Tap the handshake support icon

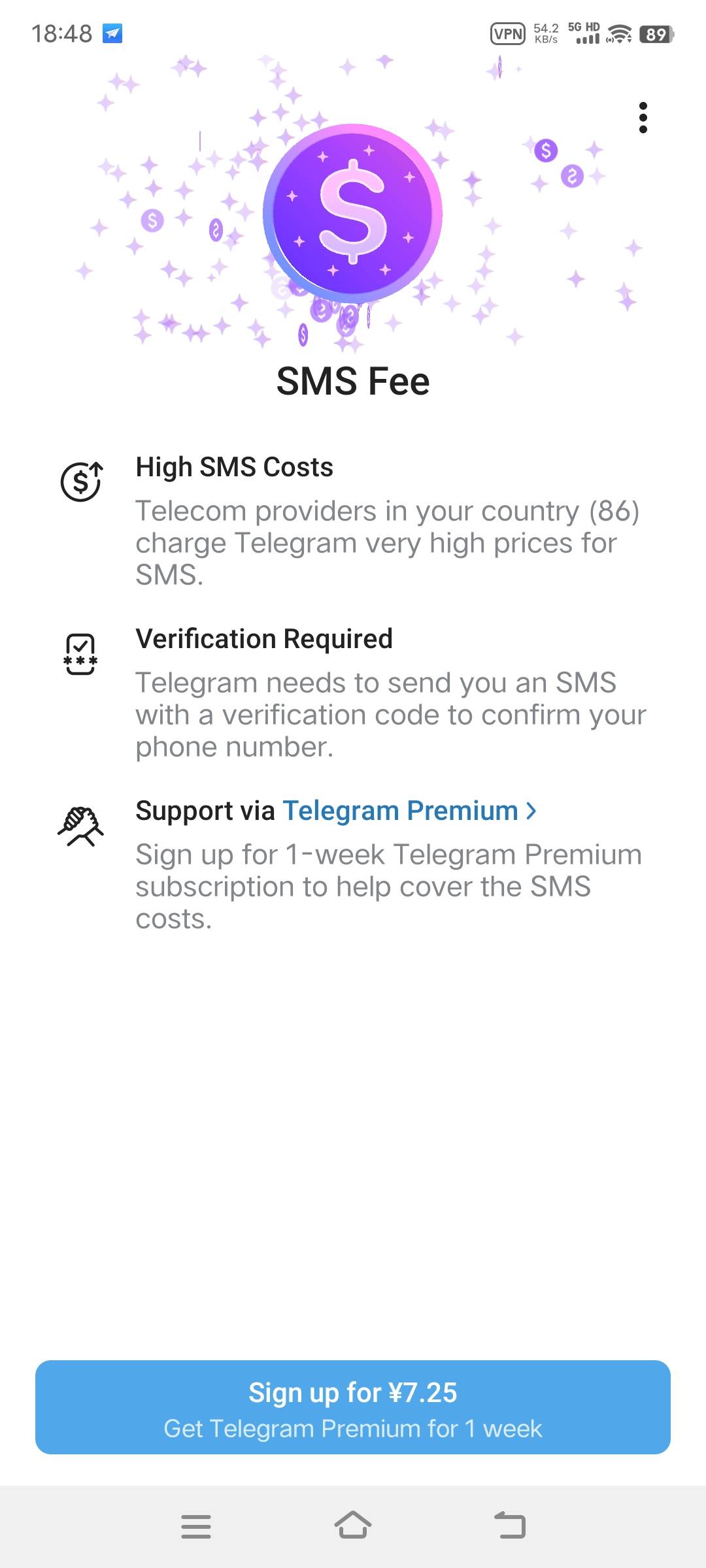(80, 826)
